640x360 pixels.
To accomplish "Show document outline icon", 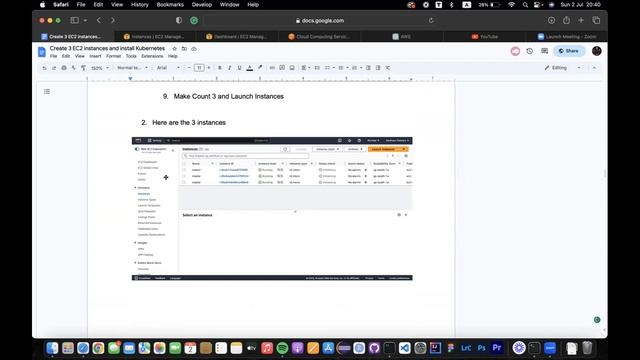I will pyautogui.click(x=47, y=91).
